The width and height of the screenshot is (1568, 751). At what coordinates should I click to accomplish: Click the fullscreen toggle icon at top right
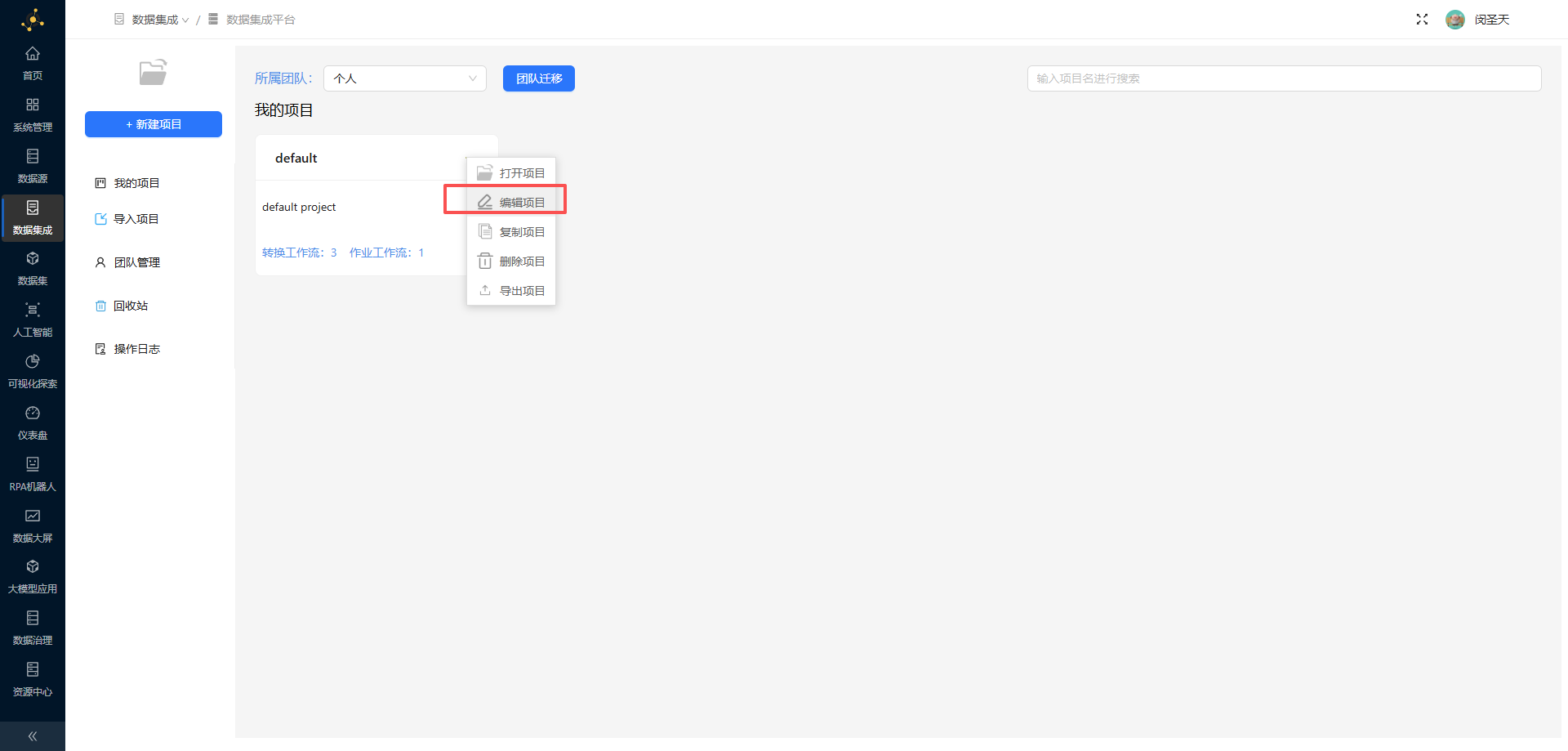(x=1422, y=20)
